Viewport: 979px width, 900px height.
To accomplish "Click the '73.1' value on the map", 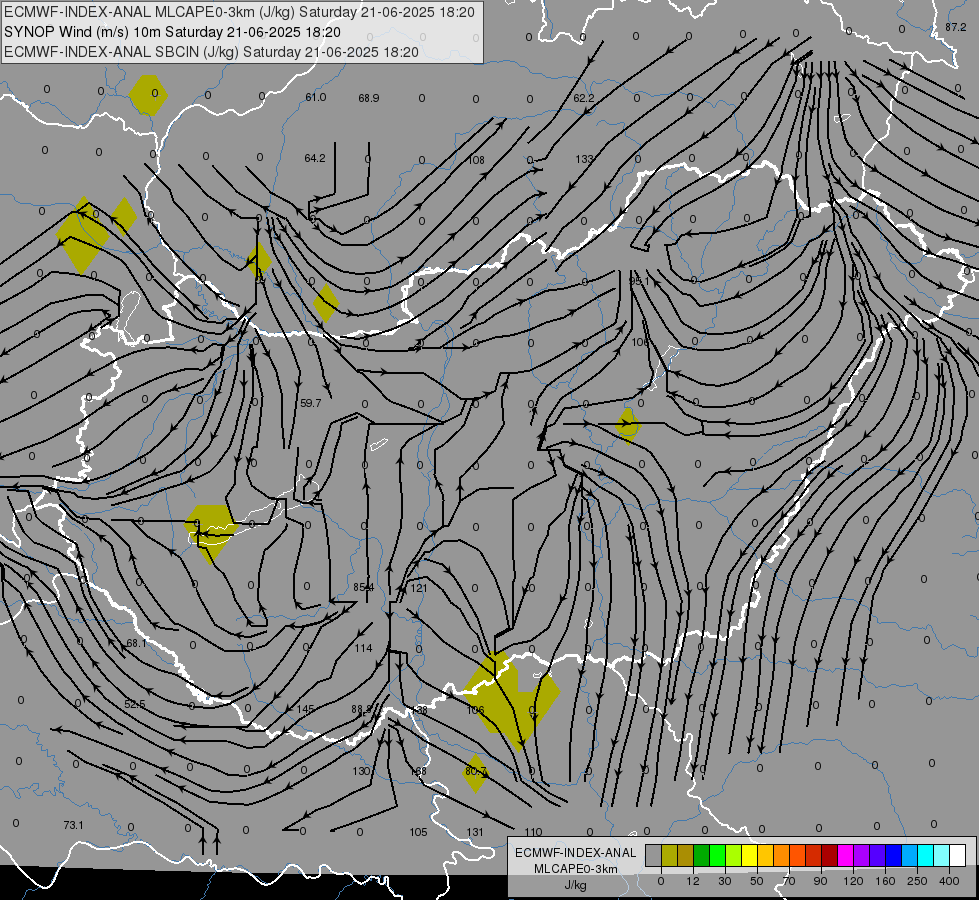I will tap(73, 826).
